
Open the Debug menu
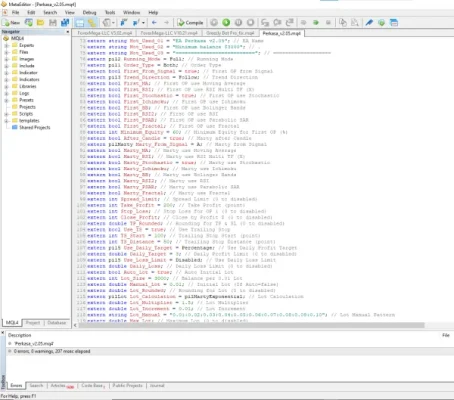click(89, 12)
